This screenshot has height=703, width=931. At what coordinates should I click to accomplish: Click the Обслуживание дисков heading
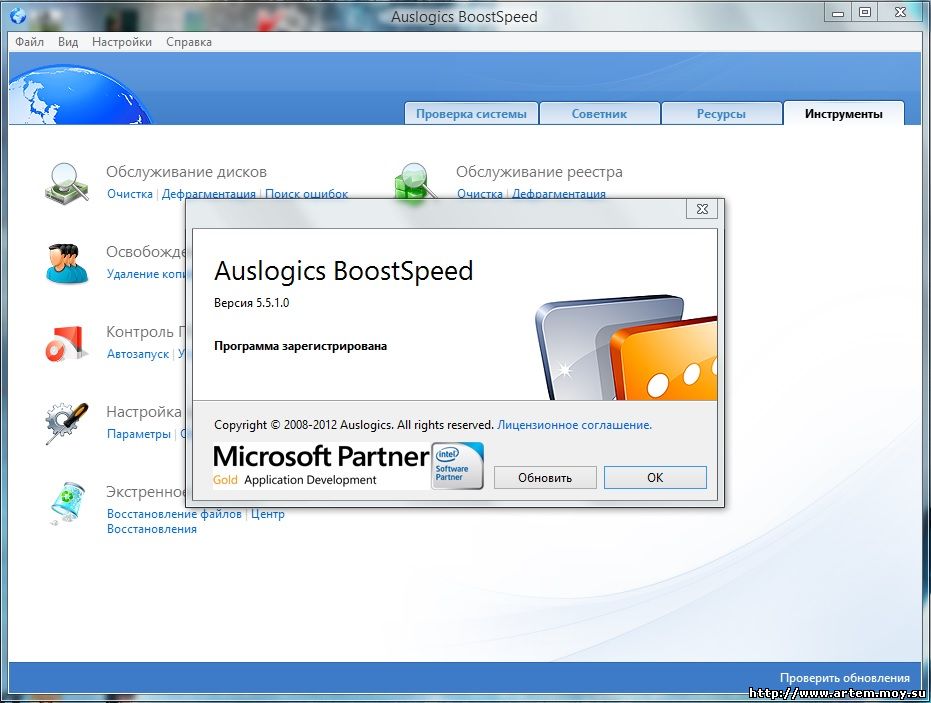click(x=186, y=172)
